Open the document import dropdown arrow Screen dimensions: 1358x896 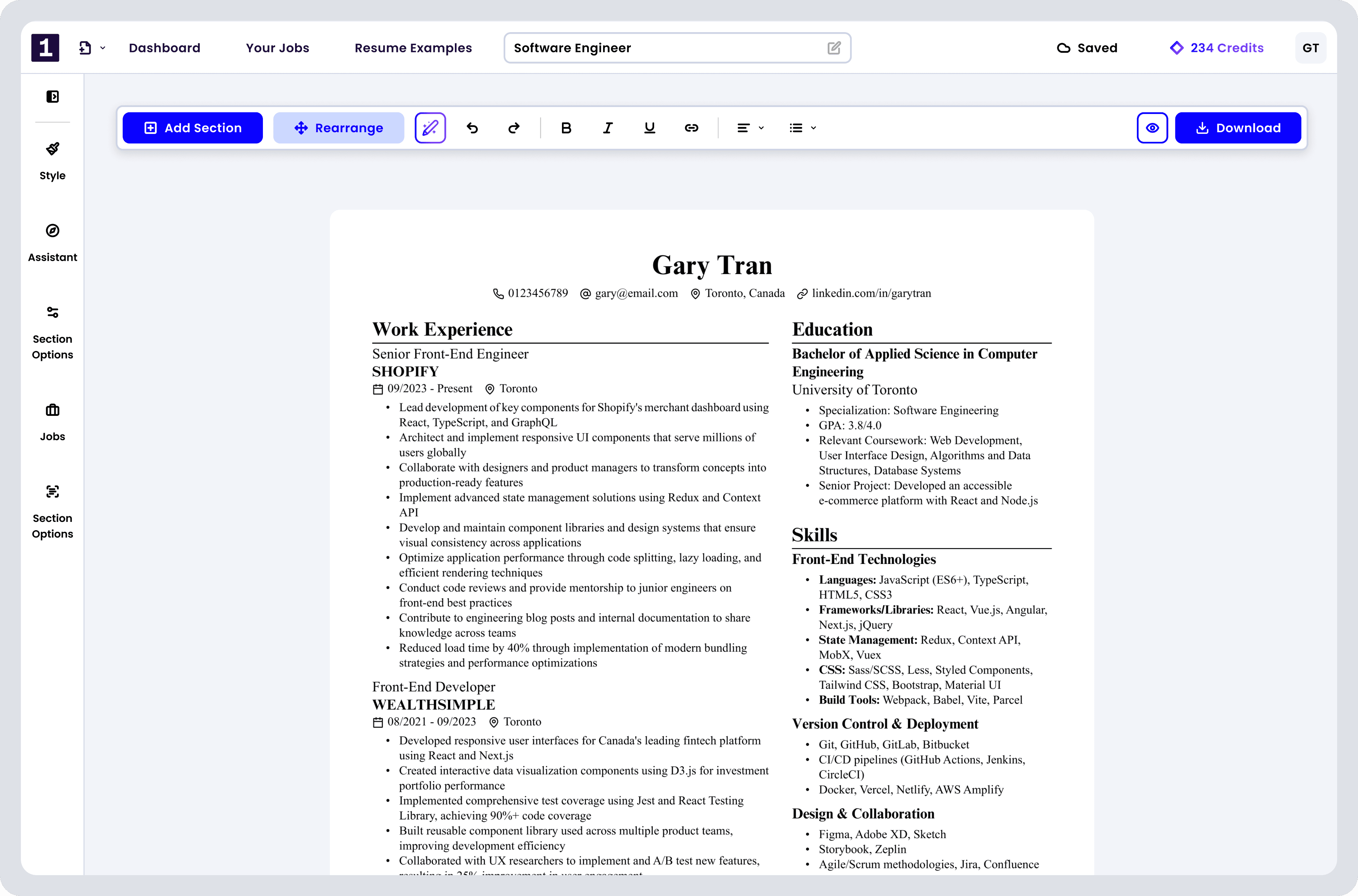(x=103, y=48)
